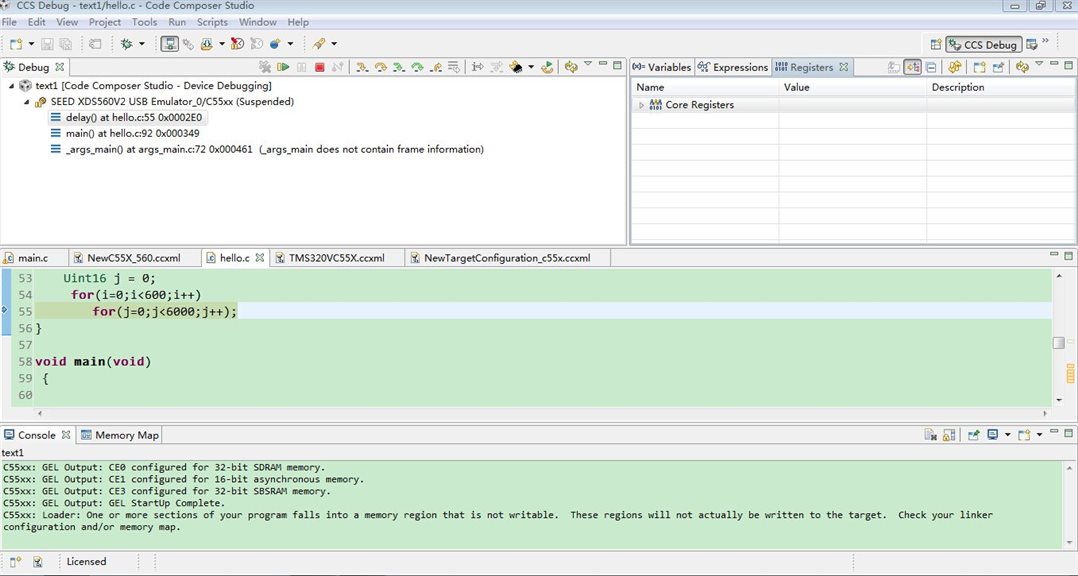Click the Pin to debug context icon in Registers
Screen dimensions: 1078x576
pyautogui.click(x=998, y=67)
